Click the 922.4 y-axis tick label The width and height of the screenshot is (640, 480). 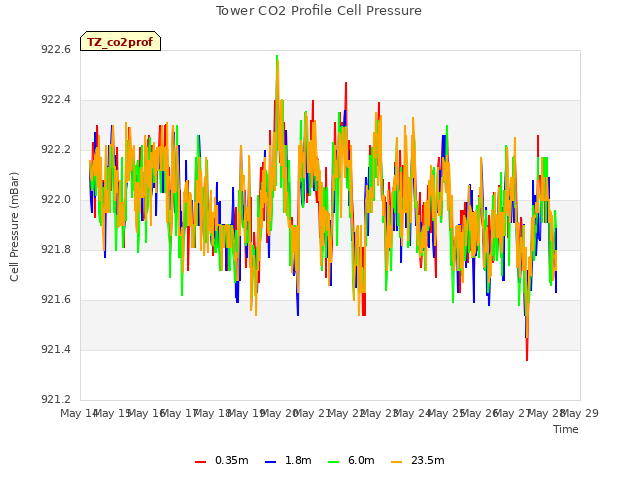coord(56,100)
